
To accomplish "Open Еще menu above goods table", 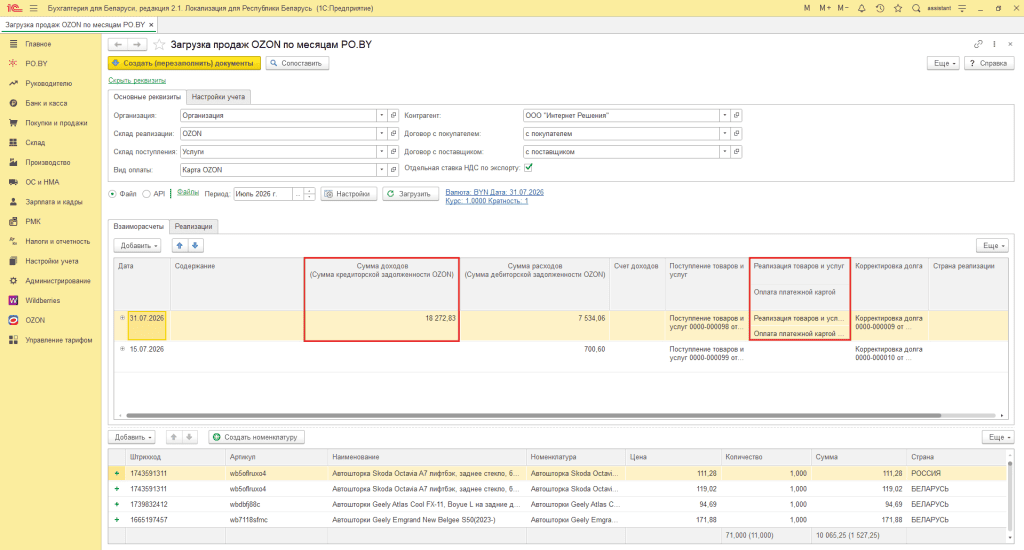I will coord(998,437).
